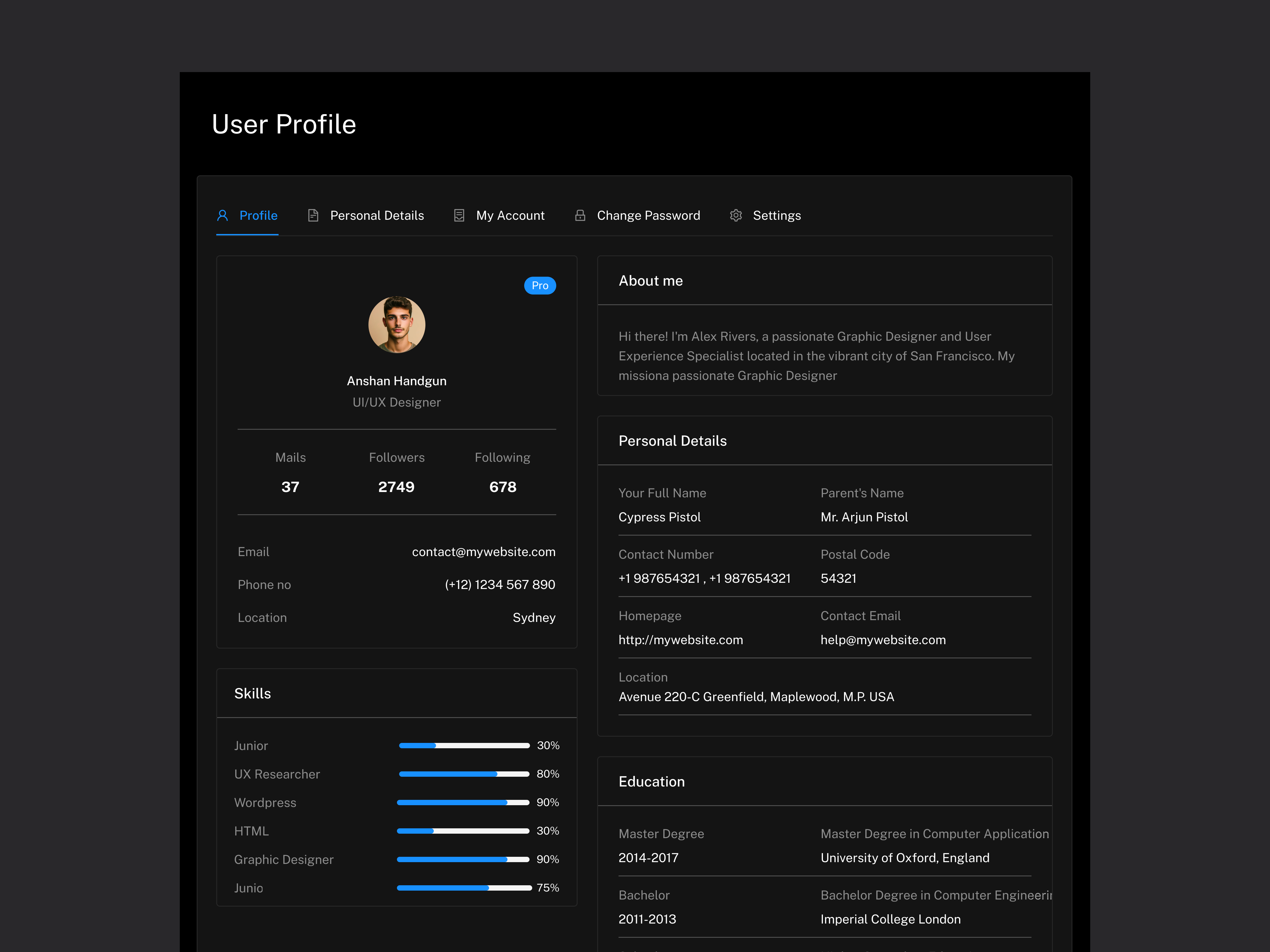Switch to the Change Password tab

(648, 215)
